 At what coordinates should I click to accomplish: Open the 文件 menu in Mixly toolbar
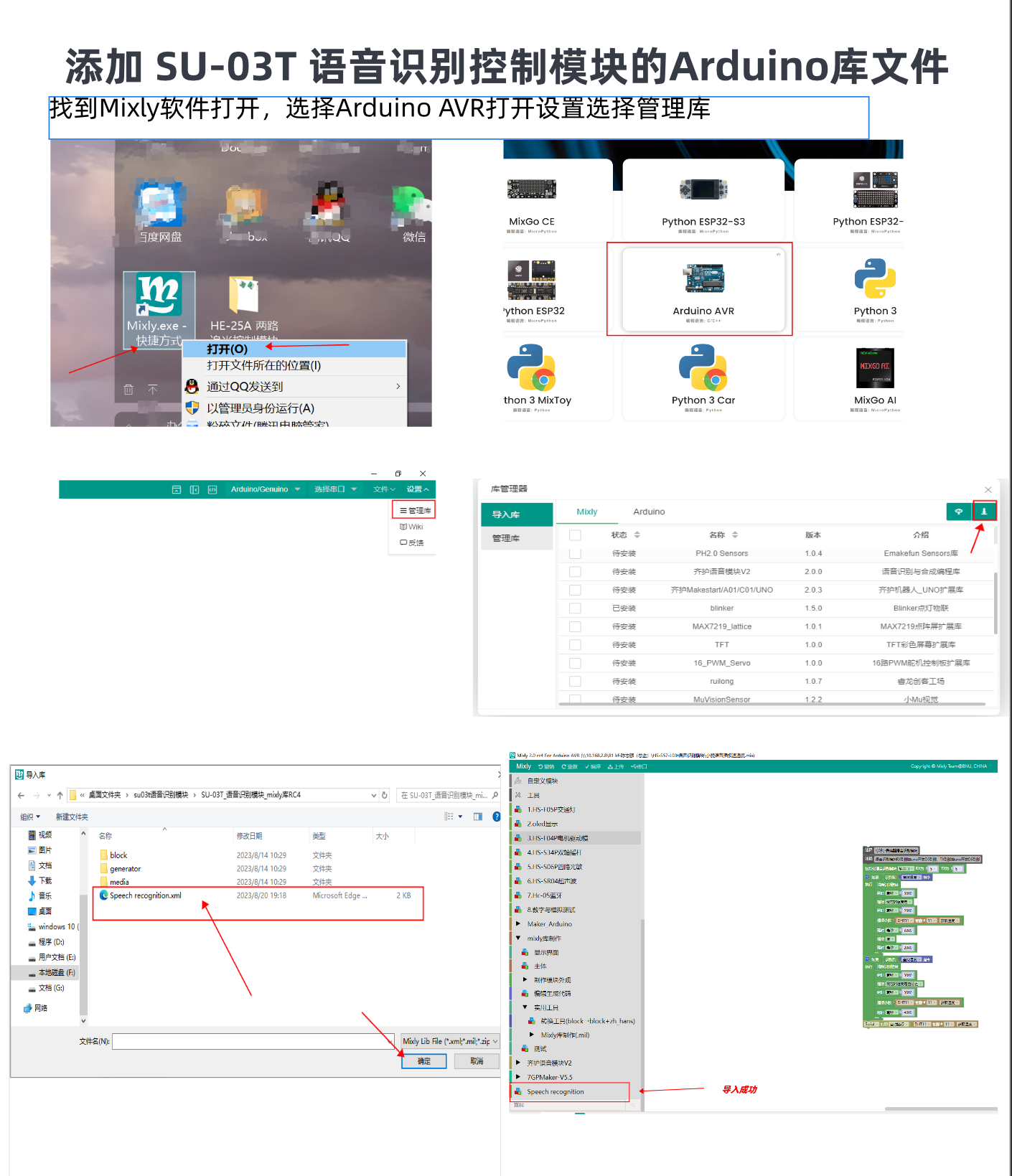click(384, 489)
